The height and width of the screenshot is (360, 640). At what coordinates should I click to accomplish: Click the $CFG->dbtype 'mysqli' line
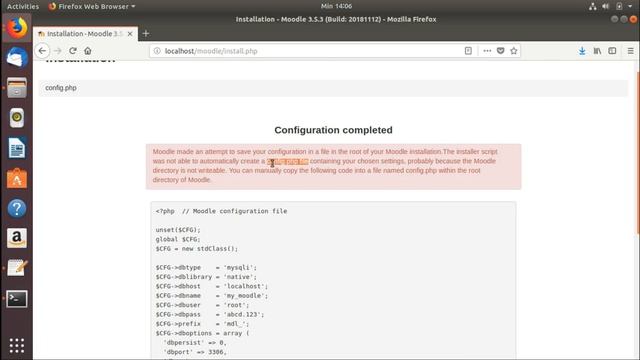206,267
